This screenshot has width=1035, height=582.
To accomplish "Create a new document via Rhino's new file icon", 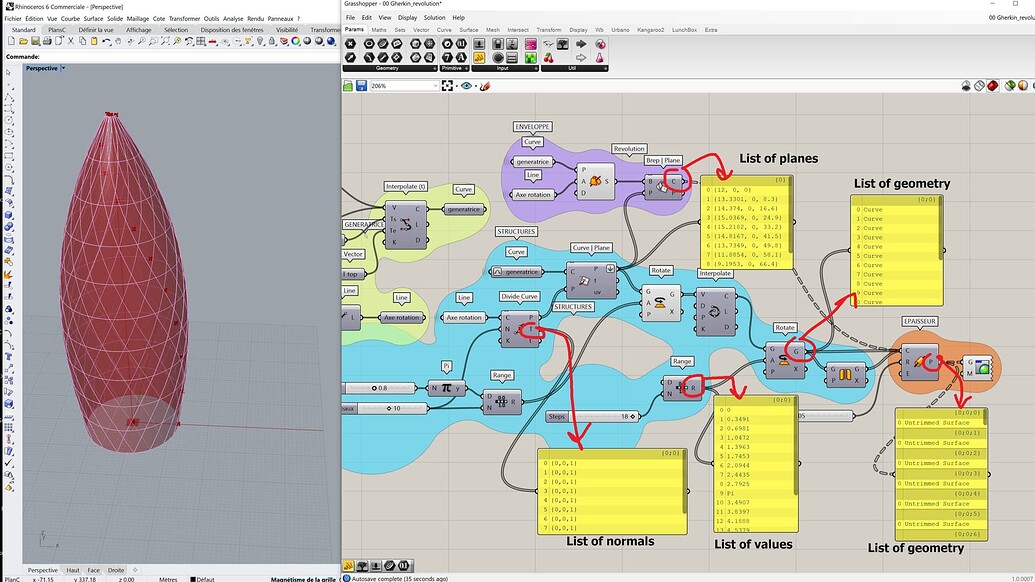I will (x=12, y=42).
